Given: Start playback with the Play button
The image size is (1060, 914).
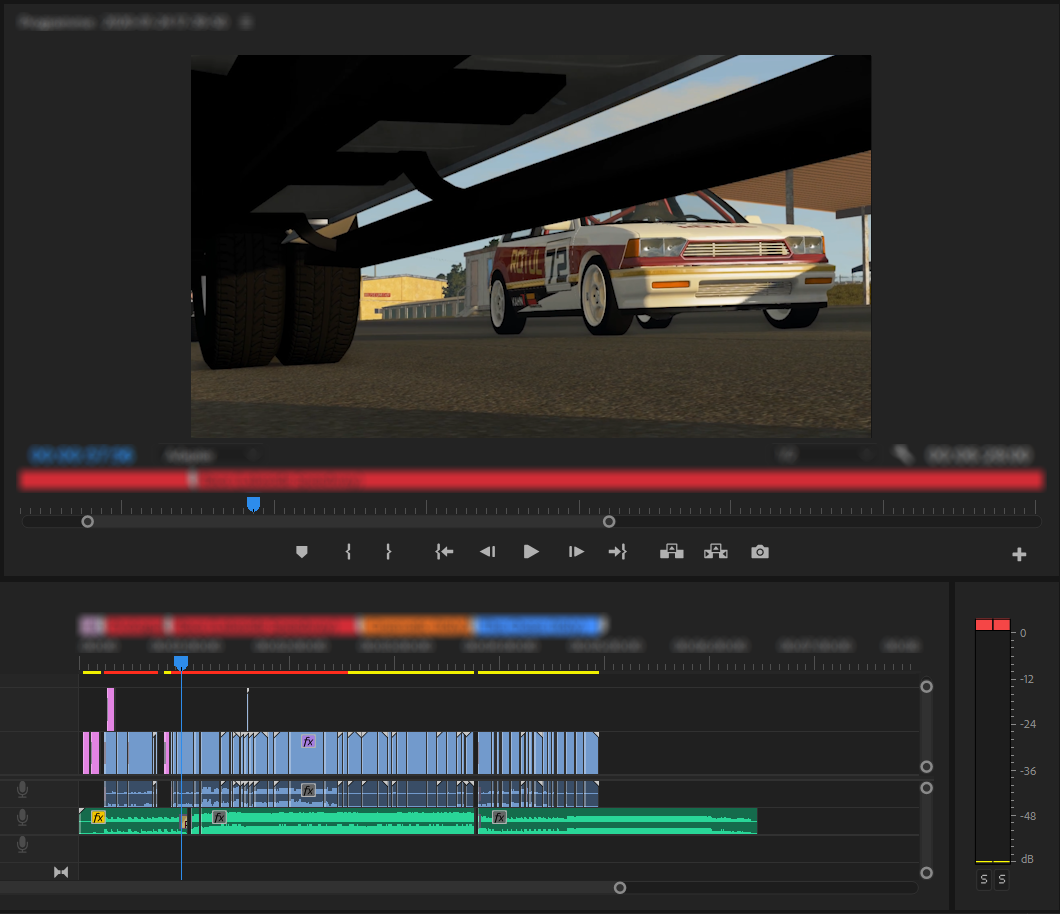Looking at the screenshot, I should (531, 552).
